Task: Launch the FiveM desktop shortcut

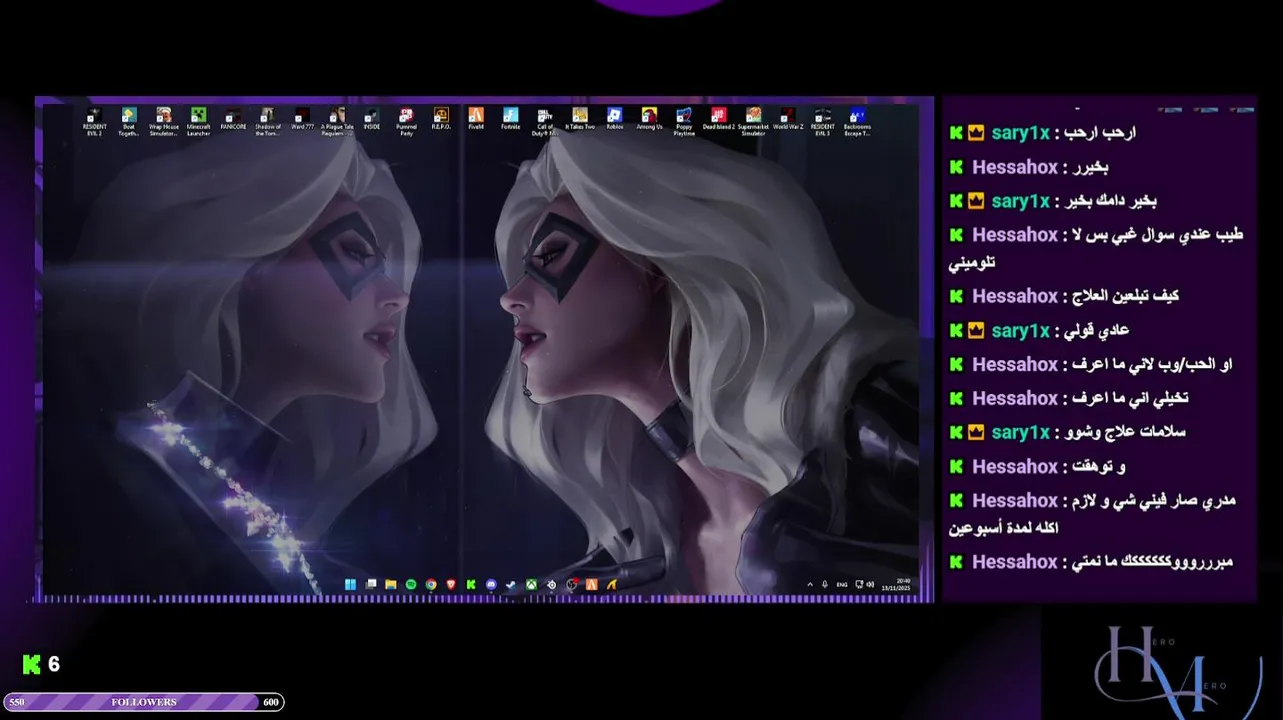Action: [x=476, y=119]
